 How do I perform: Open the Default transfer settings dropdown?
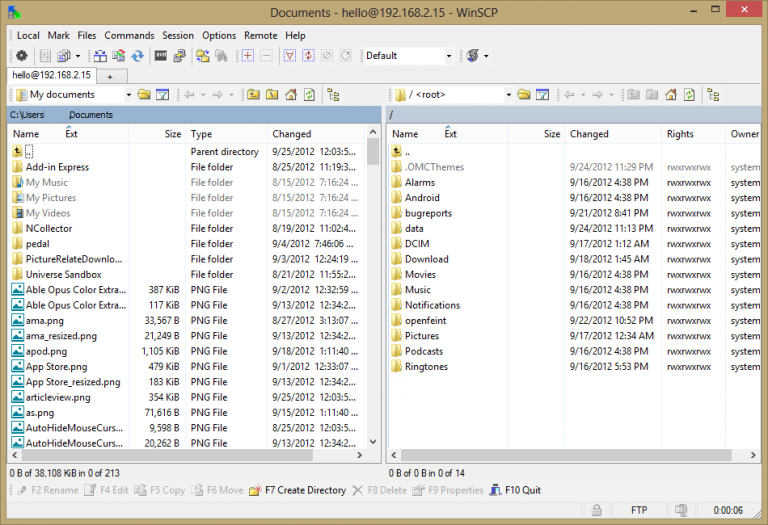pos(449,56)
